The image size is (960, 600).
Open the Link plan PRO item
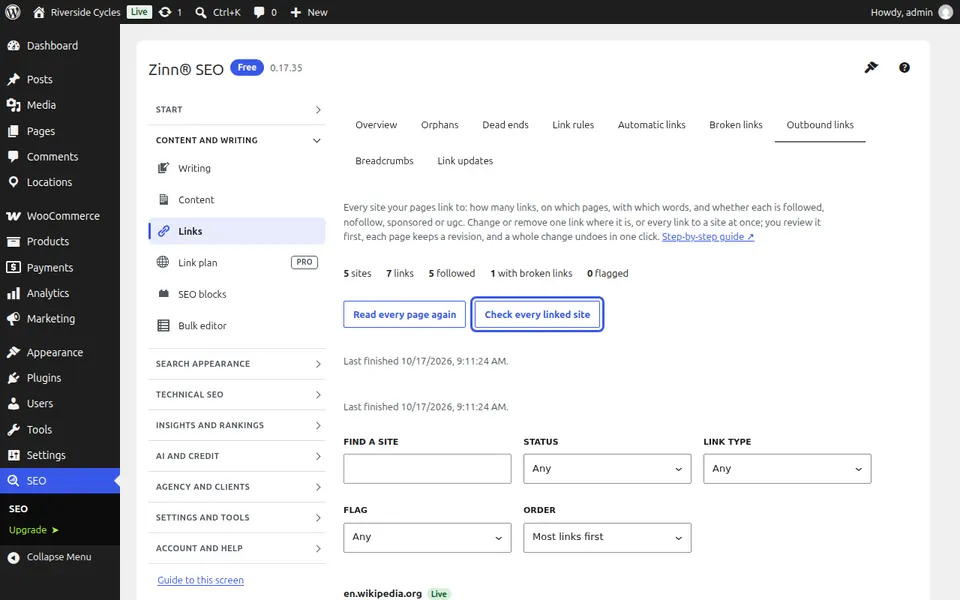tap(237, 263)
